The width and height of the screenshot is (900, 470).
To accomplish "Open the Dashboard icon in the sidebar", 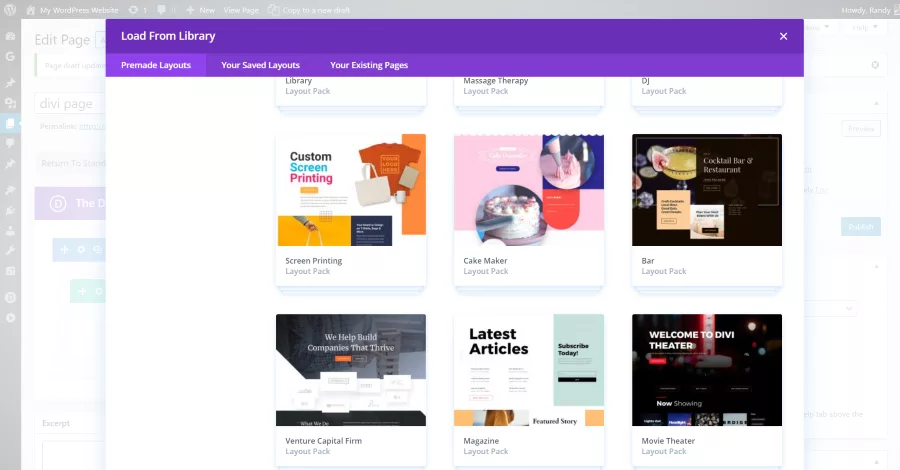I will coord(10,36).
